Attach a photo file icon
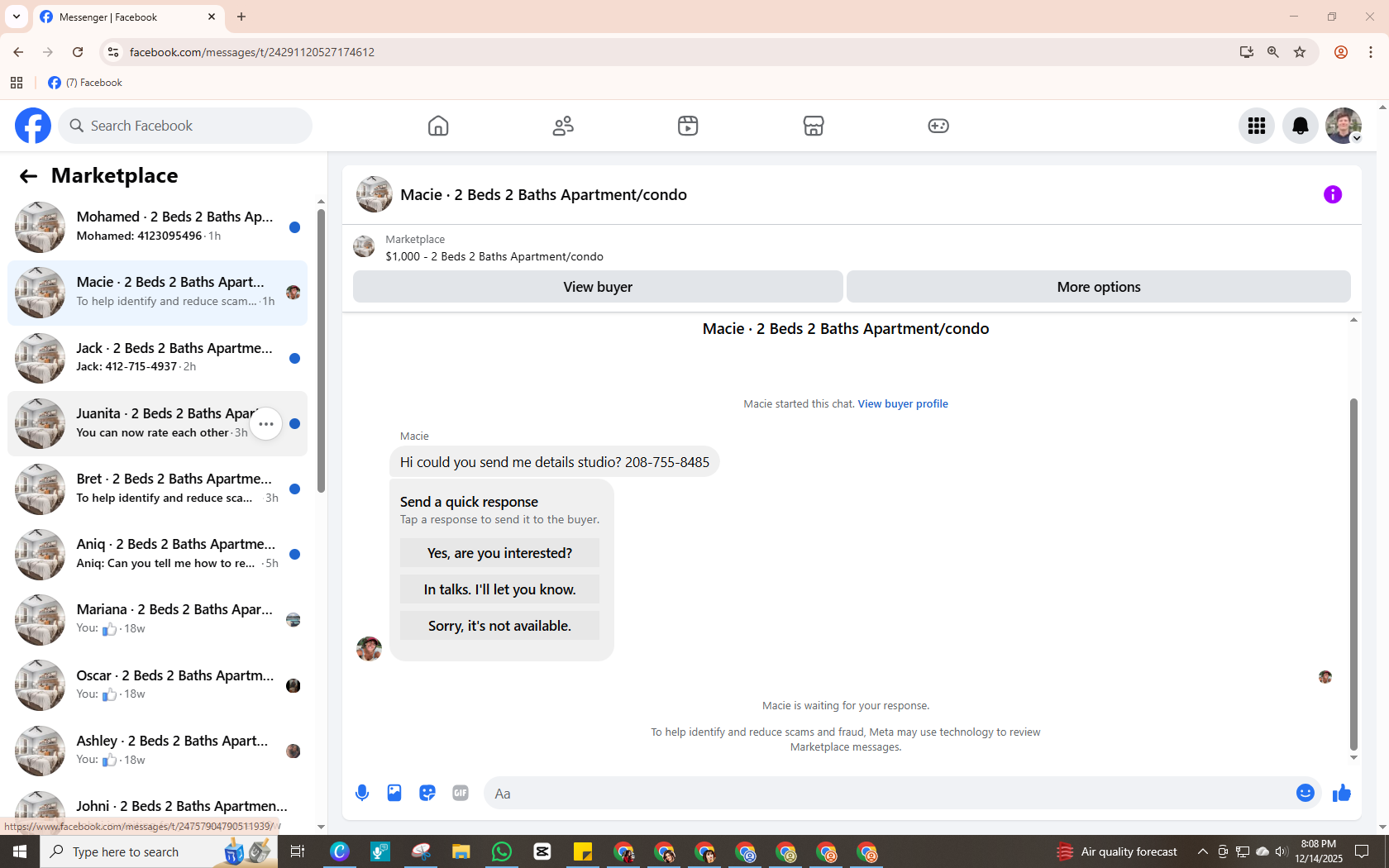Image resolution: width=1389 pixels, height=868 pixels. coord(394,794)
